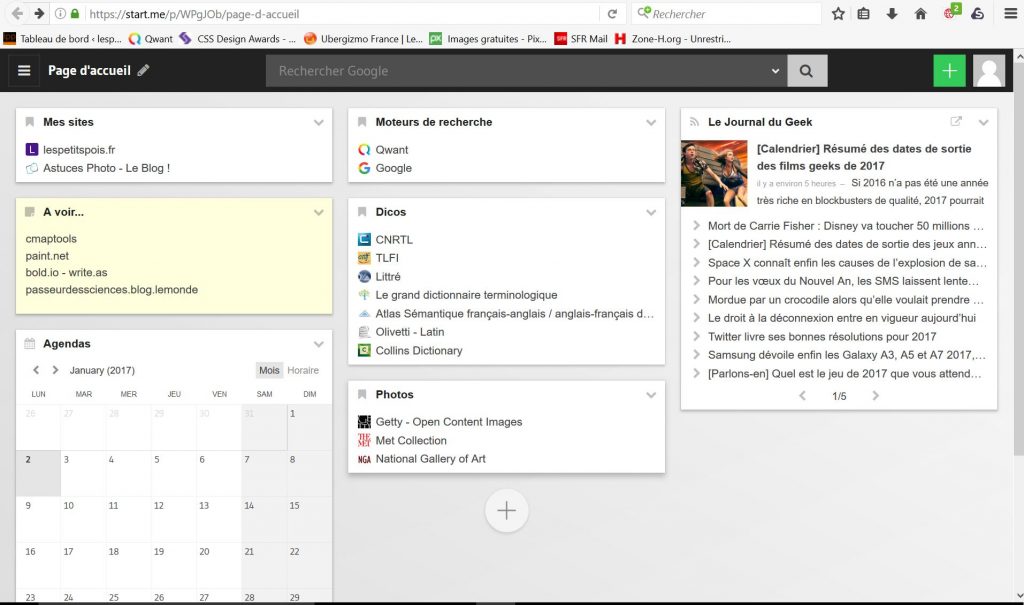
Task: Switch agenda to Horaire view
Action: point(303,370)
